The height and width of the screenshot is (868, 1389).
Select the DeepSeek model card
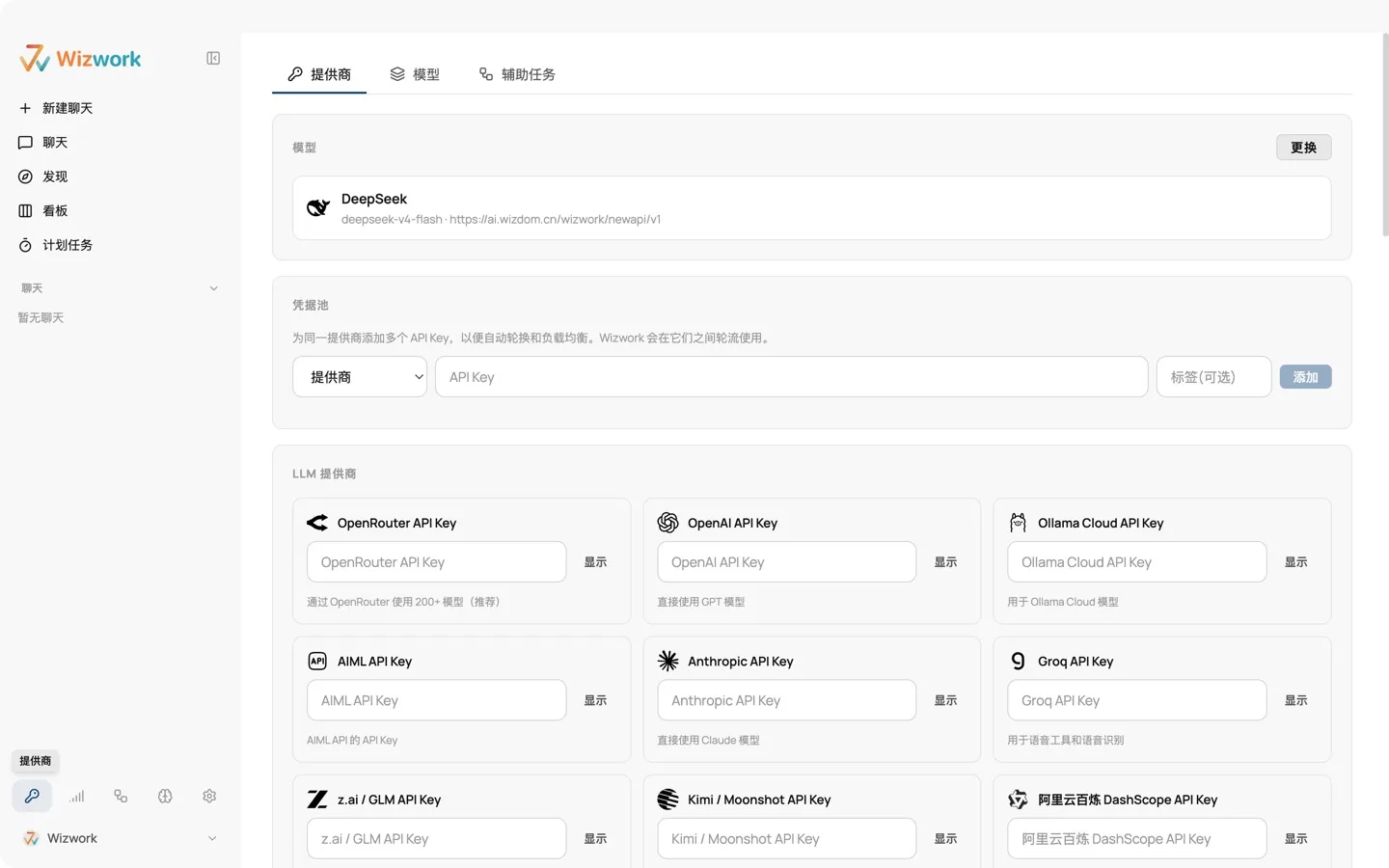[812, 207]
